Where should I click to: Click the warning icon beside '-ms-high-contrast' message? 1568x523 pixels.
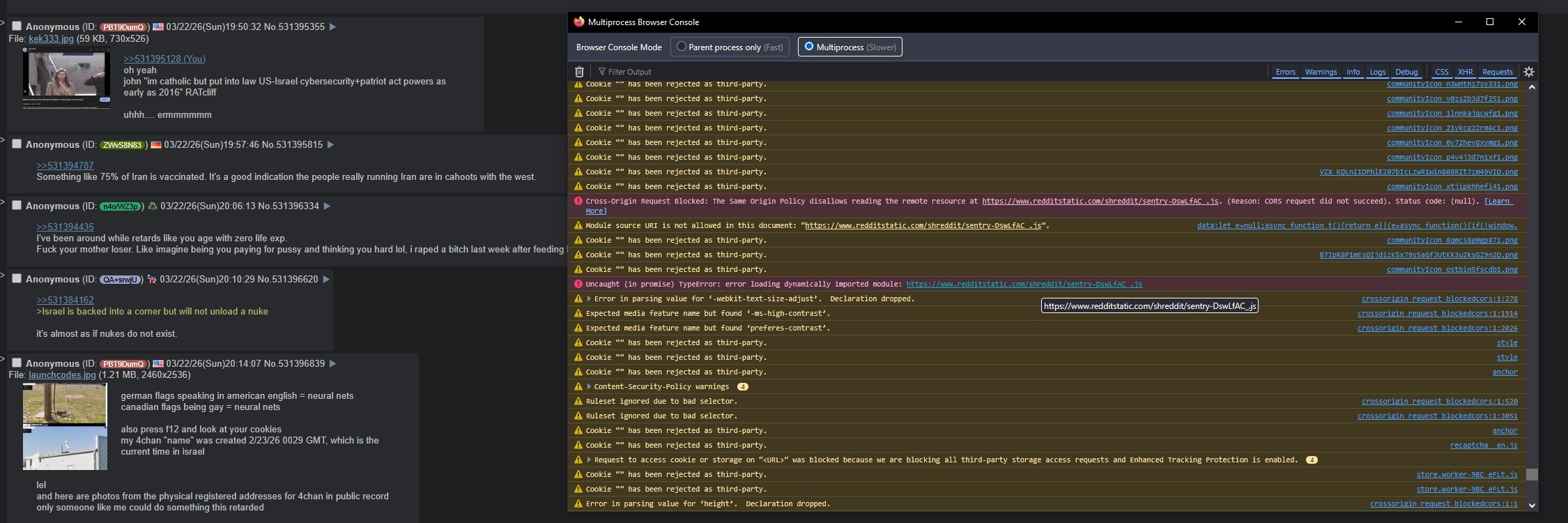pyautogui.click(x=578, y=314)
